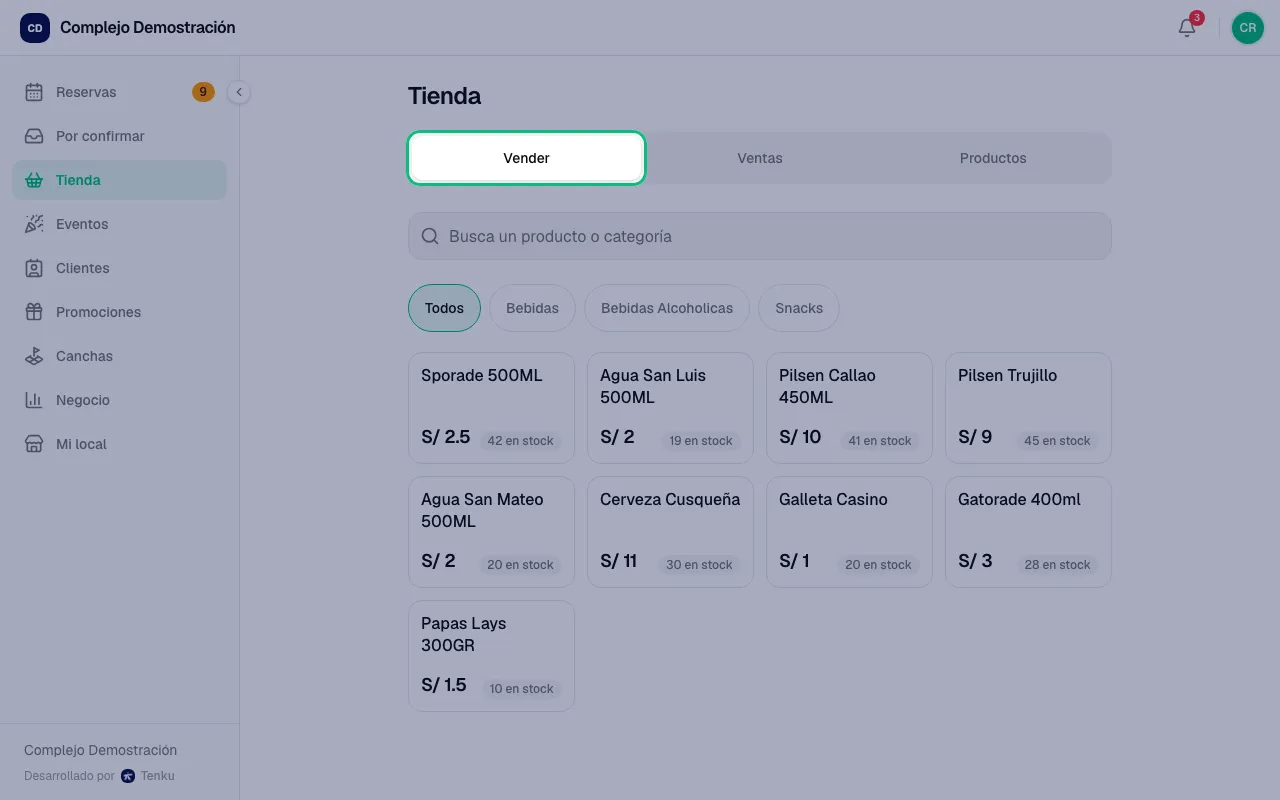Screen dimensions: 1280x800
Task: Focus the product search field
Action: 760,236
